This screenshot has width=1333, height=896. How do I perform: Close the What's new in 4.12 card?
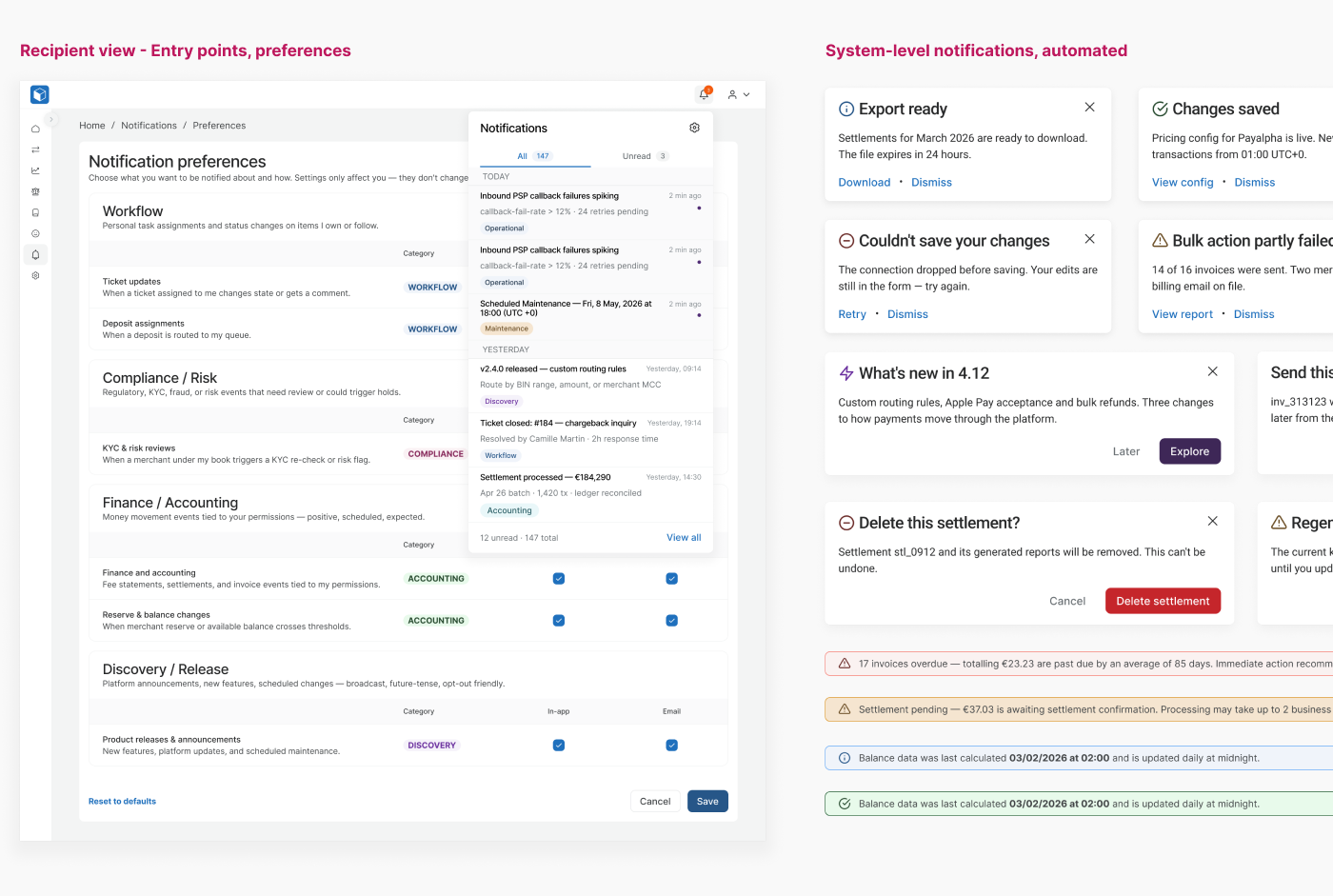1212,371
